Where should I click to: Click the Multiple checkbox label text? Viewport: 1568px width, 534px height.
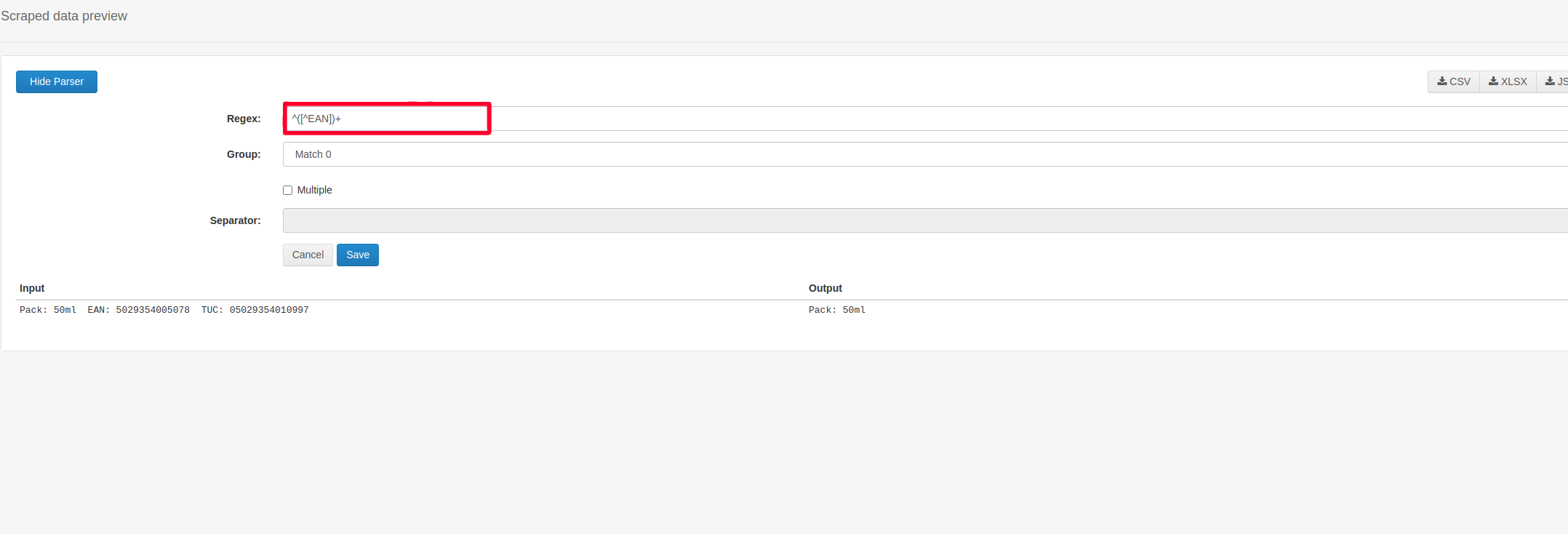(x=314, y=190)
